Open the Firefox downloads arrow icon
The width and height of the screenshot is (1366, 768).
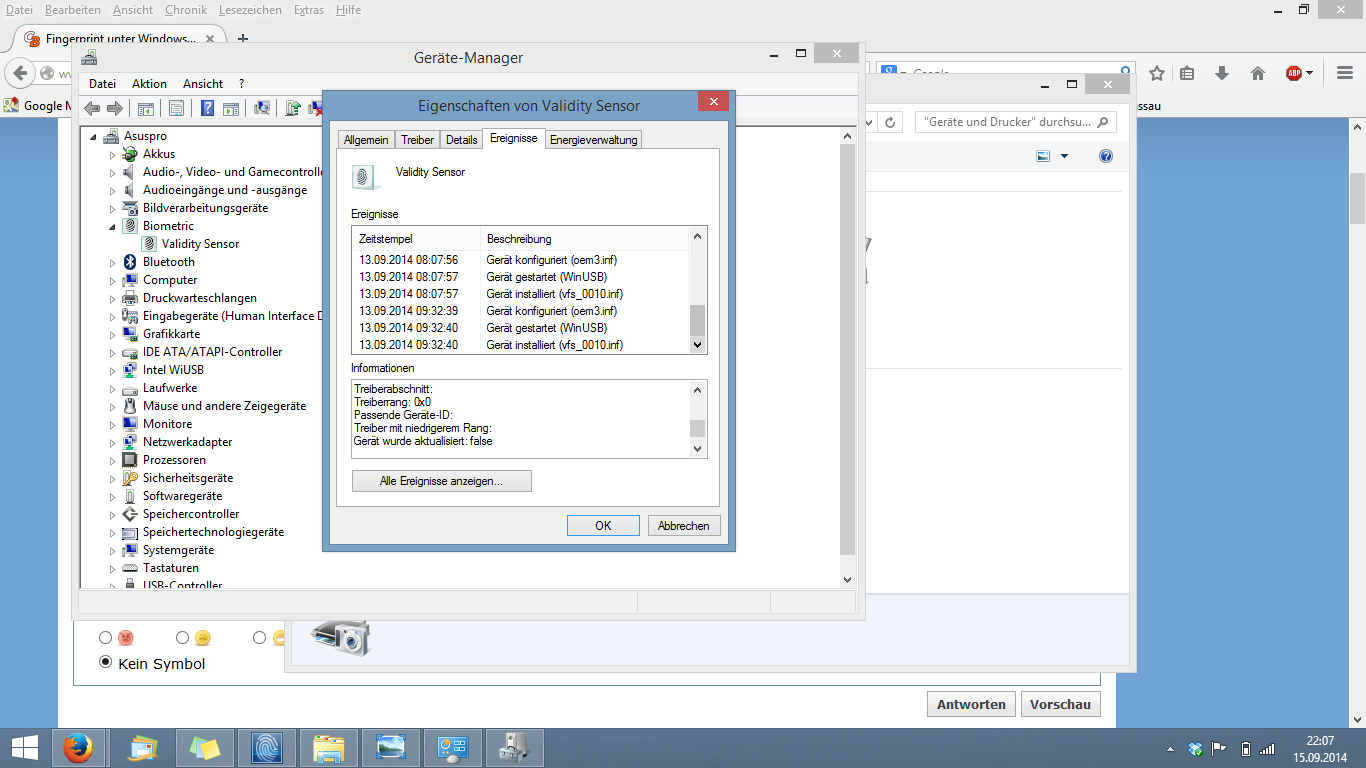pyautogui.click(x=1221, y=73)
